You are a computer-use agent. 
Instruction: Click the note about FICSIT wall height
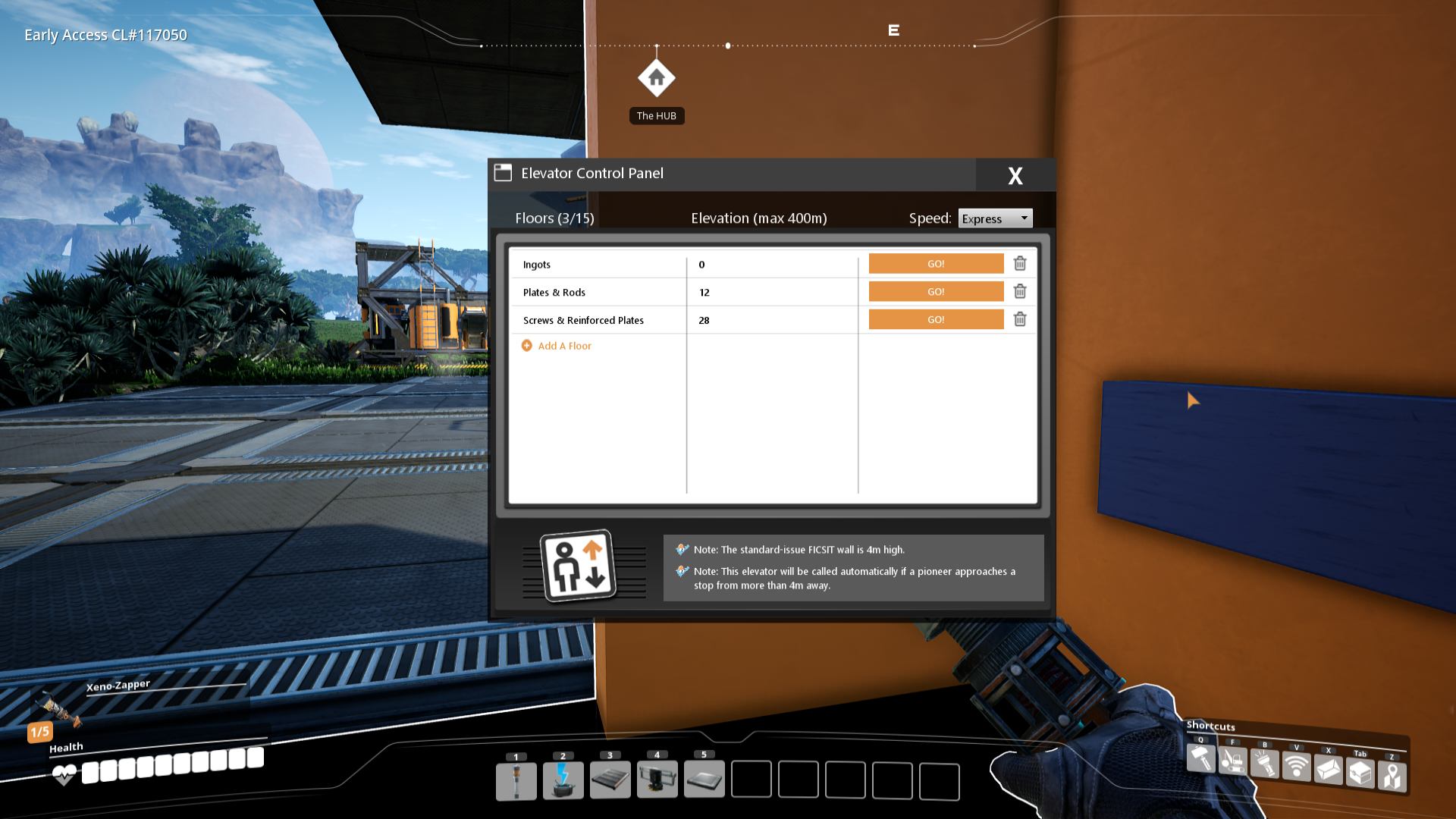(x=799, y=550)
